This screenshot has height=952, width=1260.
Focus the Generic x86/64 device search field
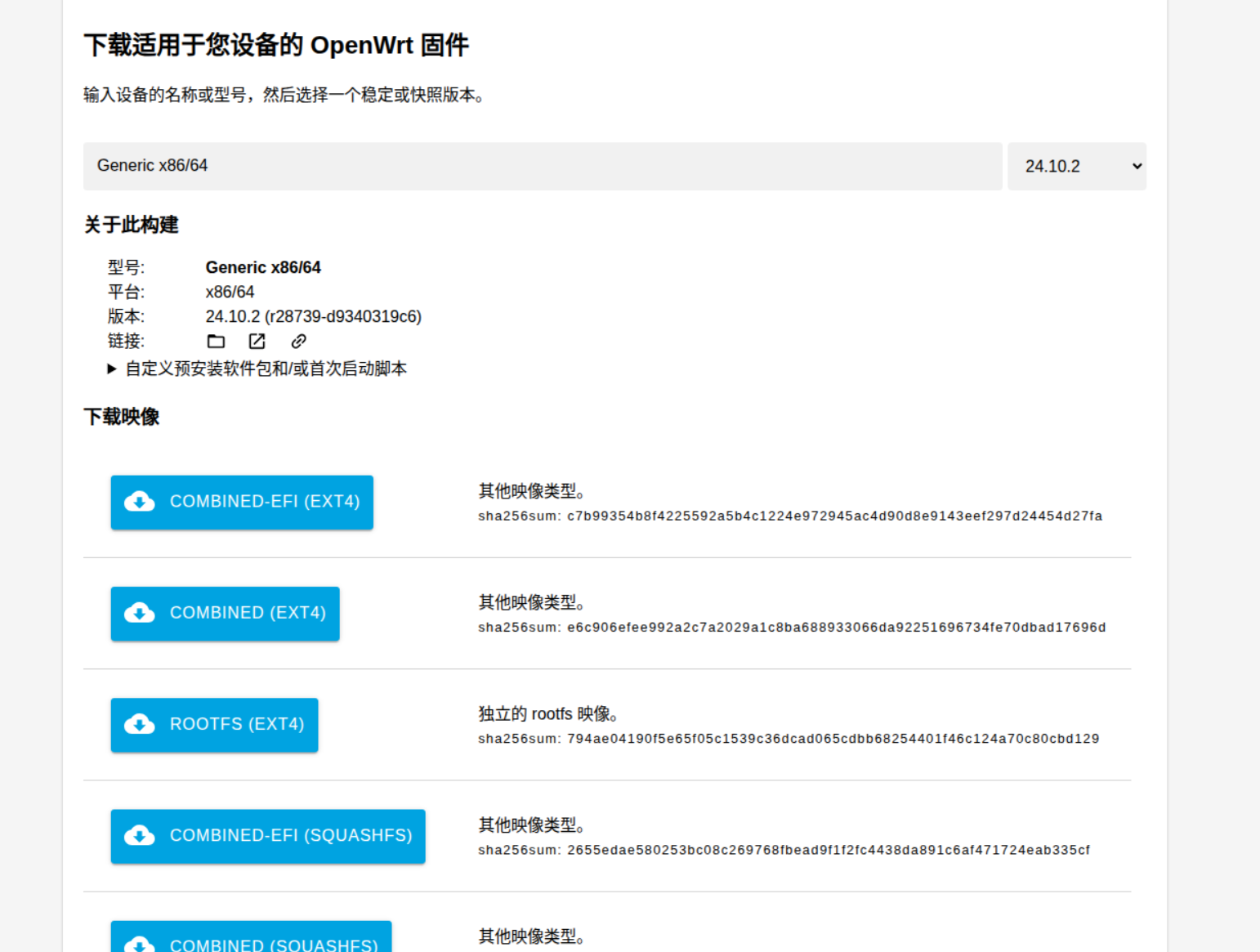pos(542,167)
